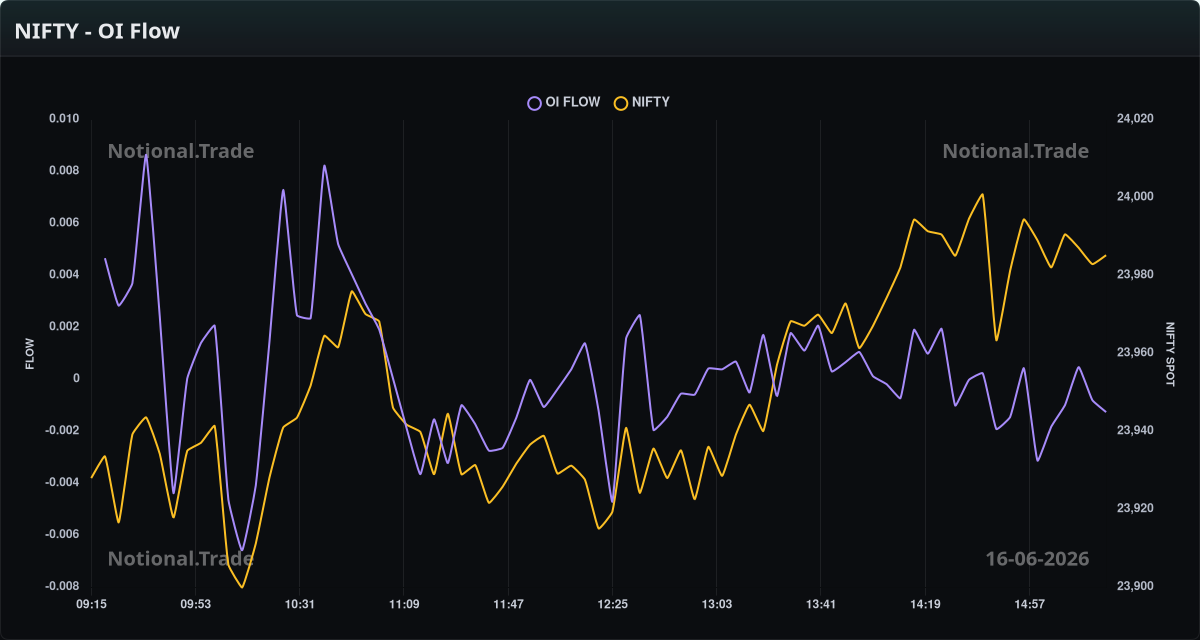Click the 10:31 time axis label
Image resolution: width=1200 pixels, height=640 pixels.
pos(299,604)
